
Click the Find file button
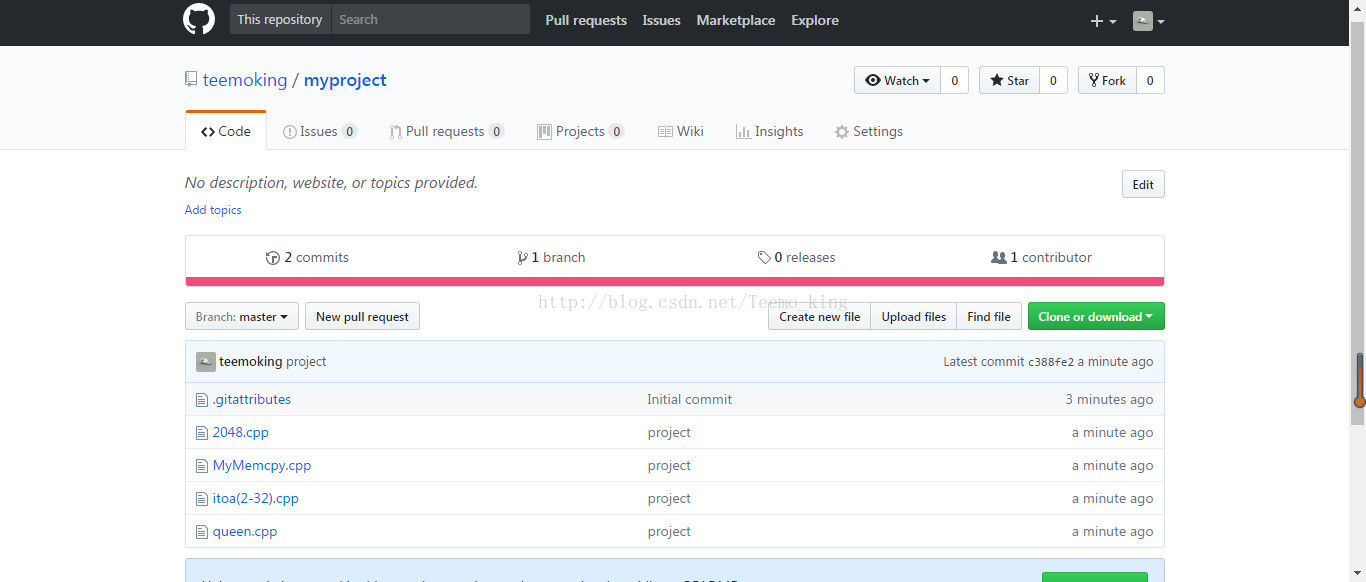989,317
